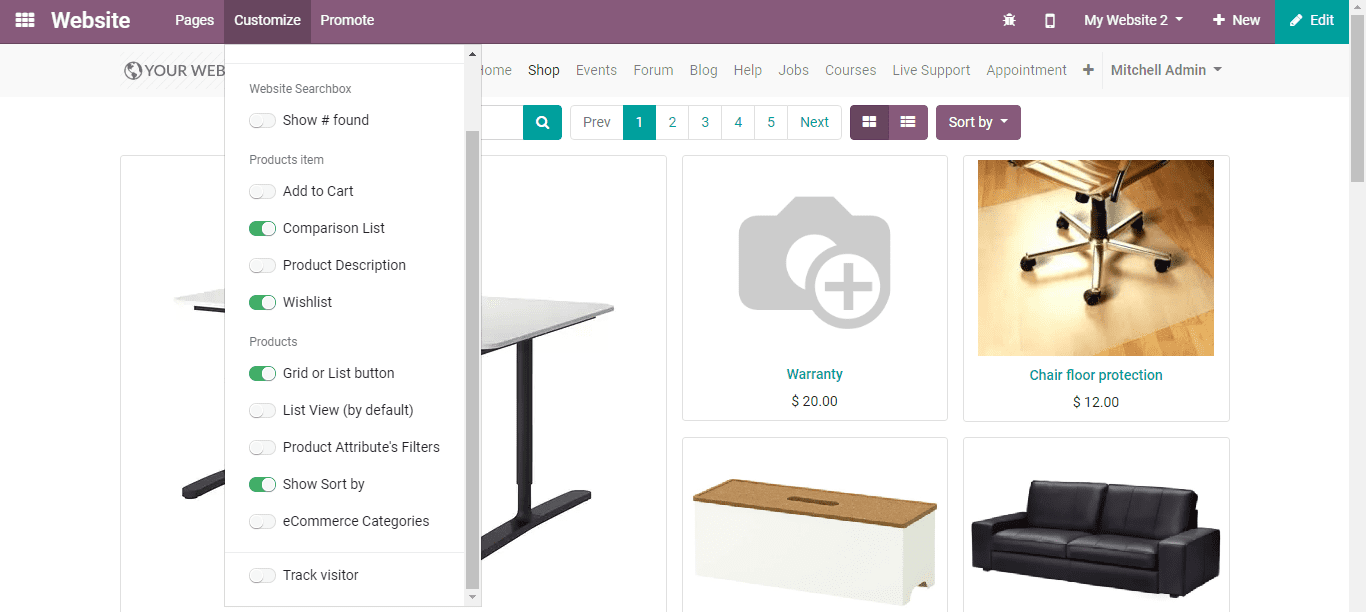Select page 1 in pagination

pyautogui.click(x=639, y=122)
